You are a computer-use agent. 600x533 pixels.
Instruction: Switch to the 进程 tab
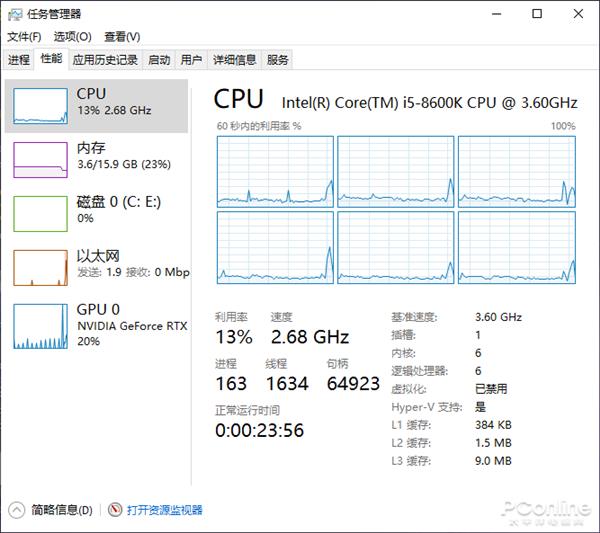19,60
